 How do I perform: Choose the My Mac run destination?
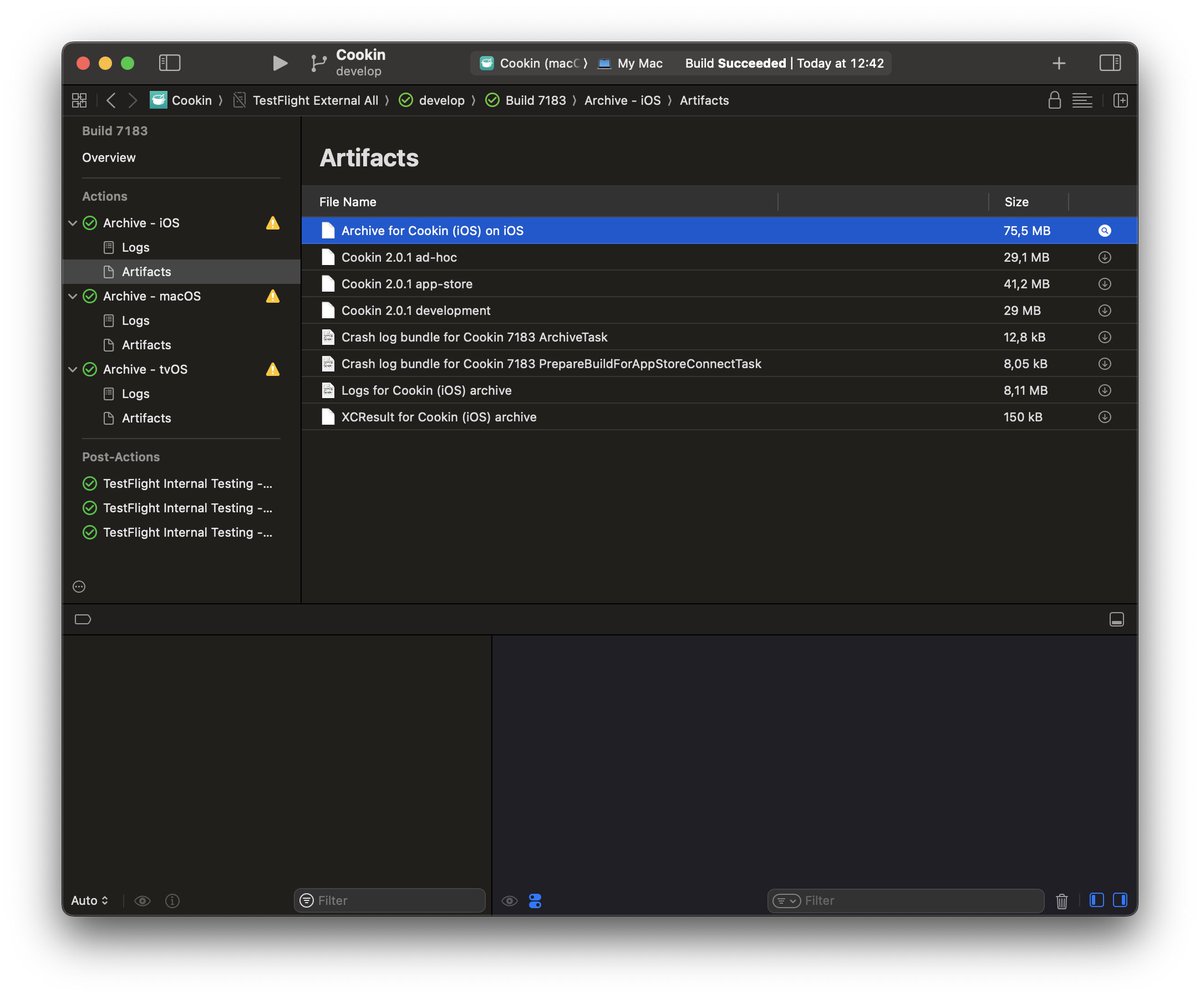click(x=631, y=63)
